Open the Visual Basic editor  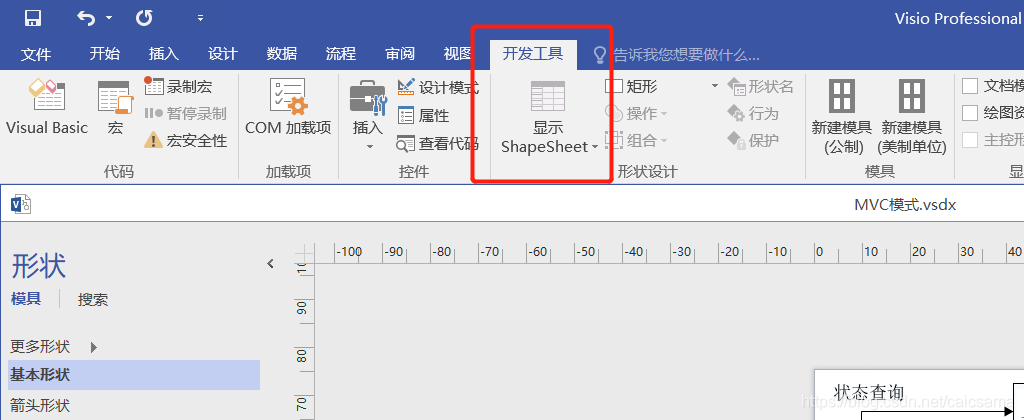[47, 107]
